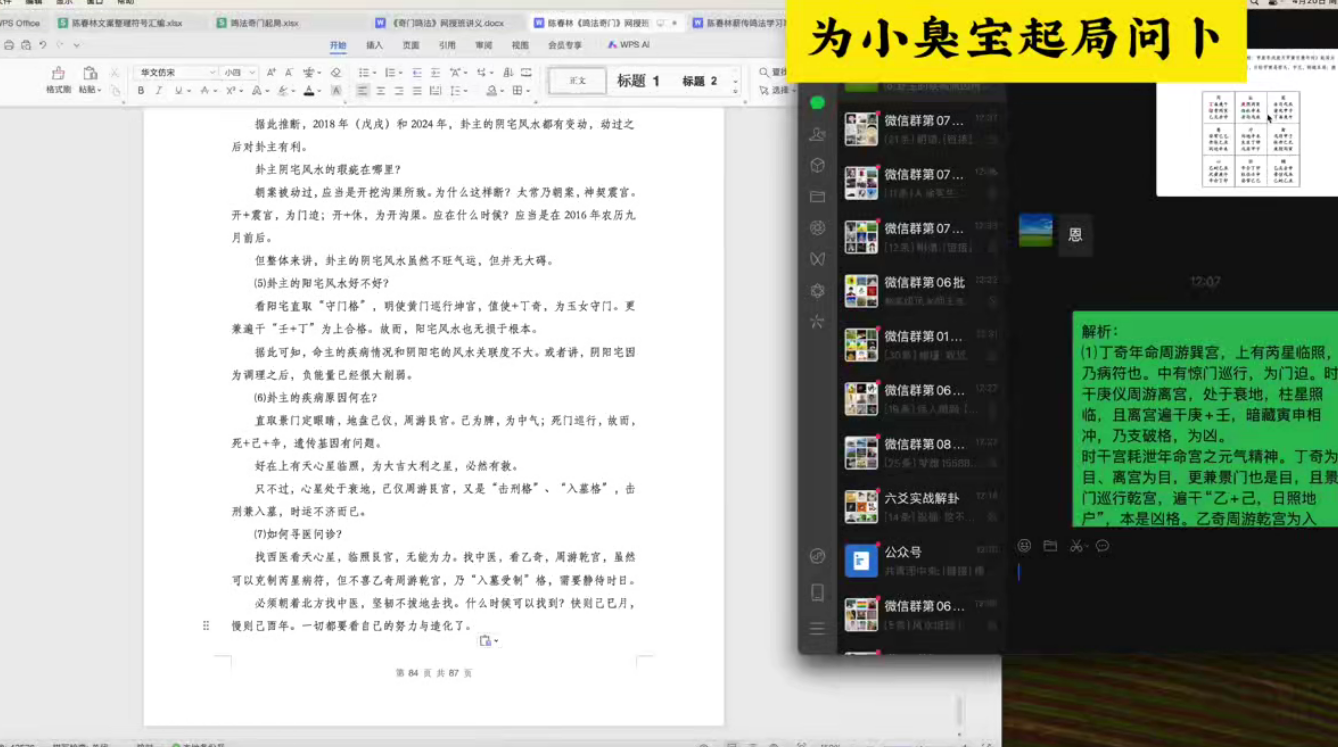Click the increase indent icon
Screen dimensions: 1338x747
(x=435, y=73)
